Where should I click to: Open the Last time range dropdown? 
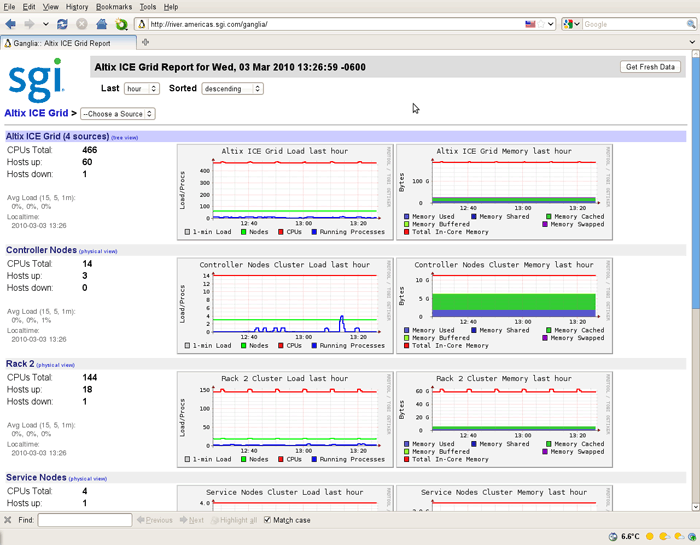pos(142,88)
